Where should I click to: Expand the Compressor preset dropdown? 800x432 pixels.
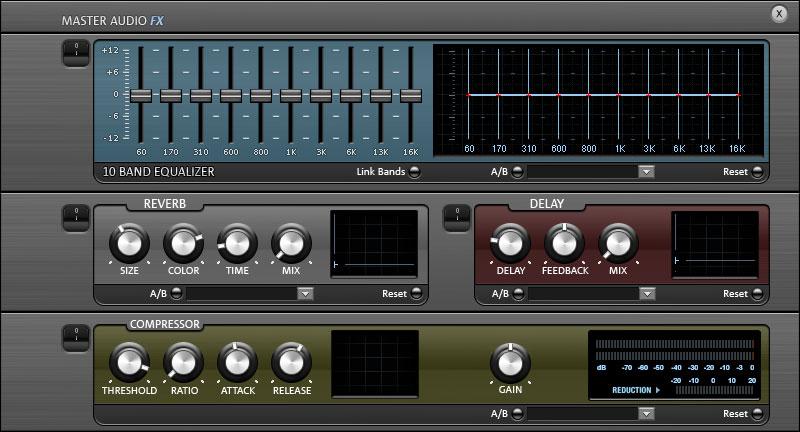[x=646, y=413]
